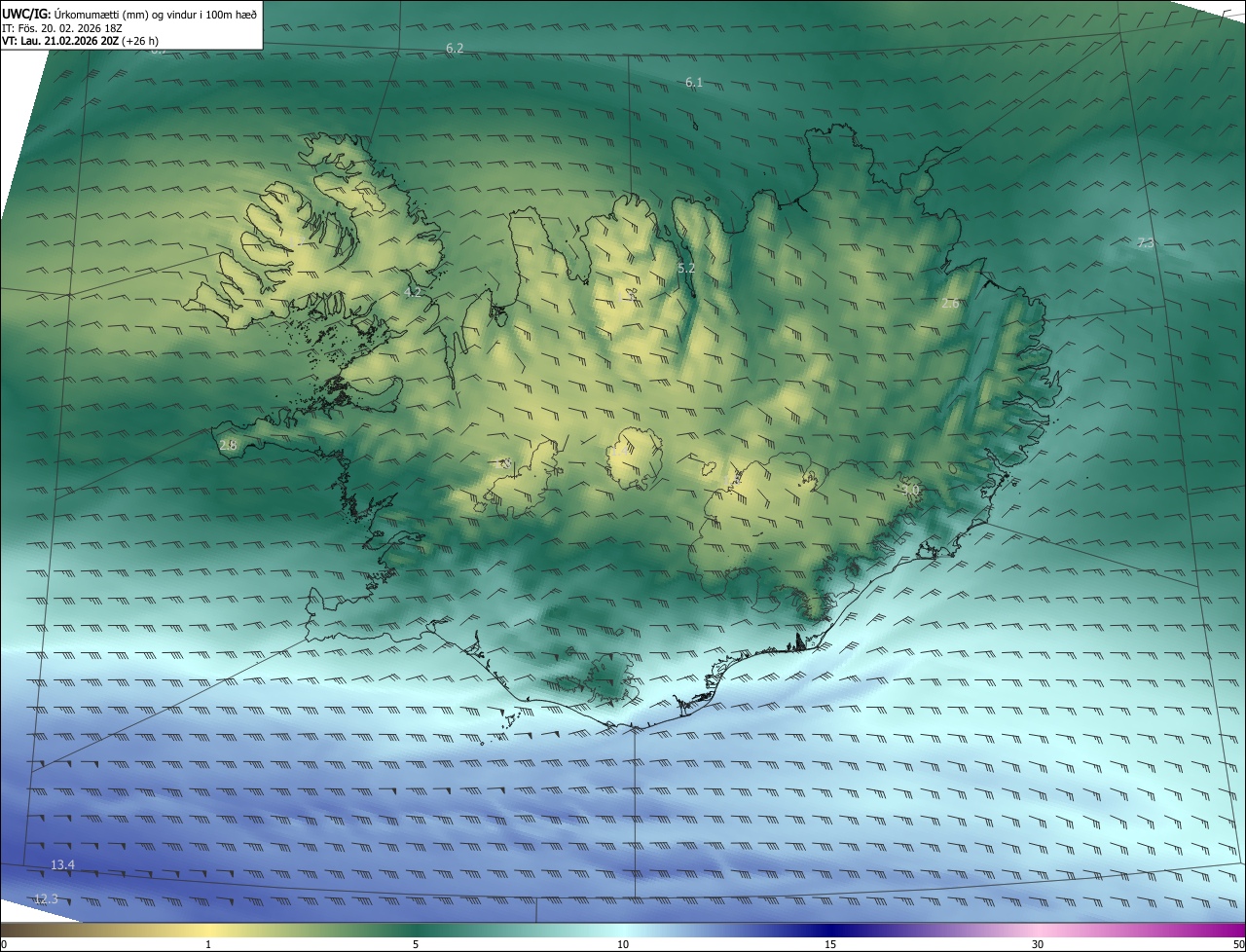The height and width of the screenshot is (952, 1246).
Task: Click the "10" tick on the color scale
Action: click(x=623, y=944)
